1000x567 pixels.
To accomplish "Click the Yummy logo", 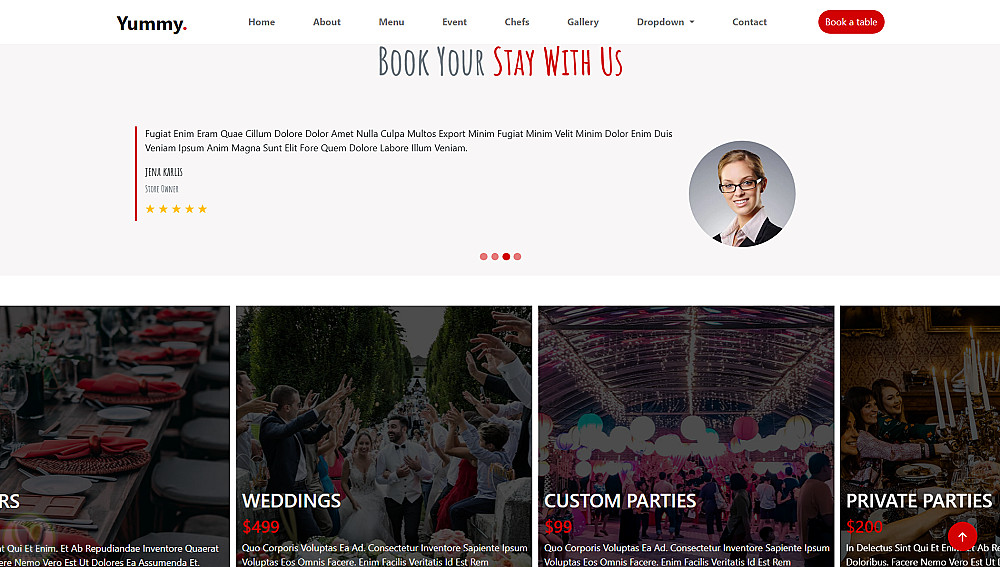I will pos(151,24).
